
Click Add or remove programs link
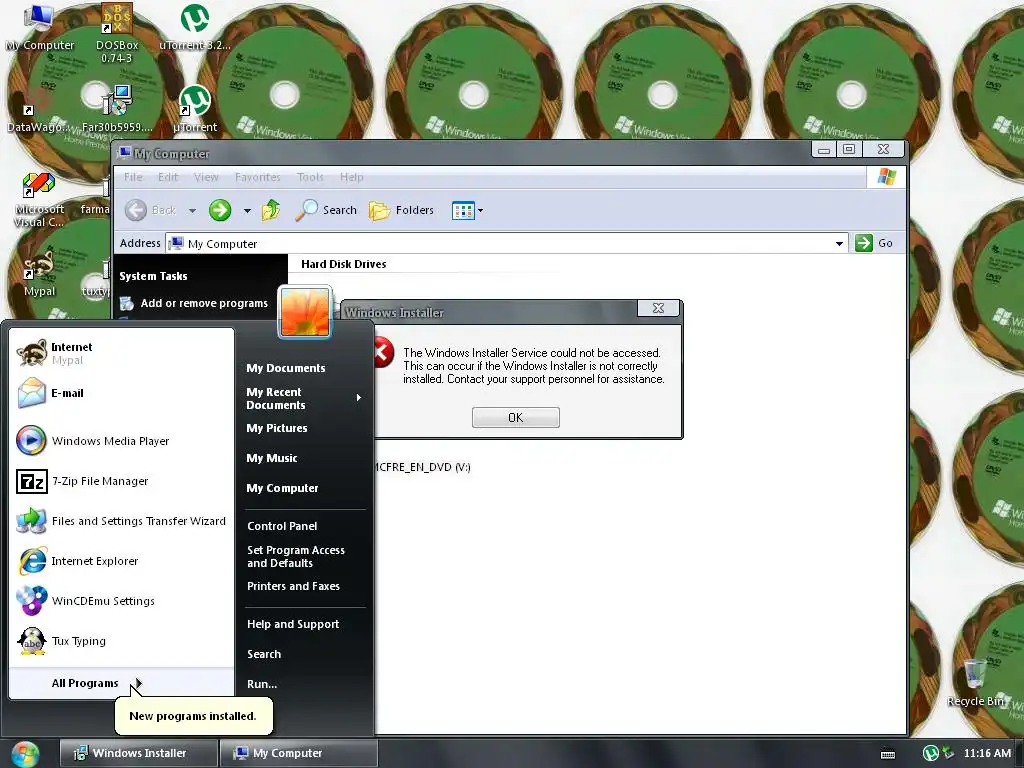(x=193, y=303)
